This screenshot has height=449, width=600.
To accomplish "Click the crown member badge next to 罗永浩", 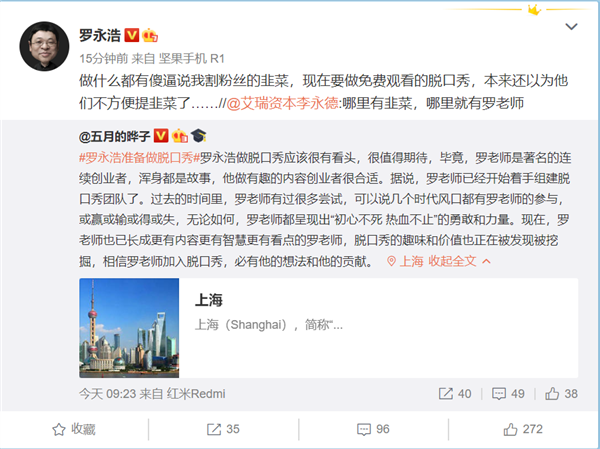I will click(x=150, y=36).
